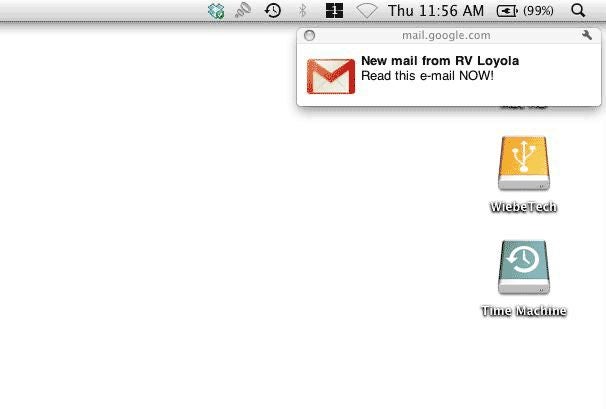This screenshot has width=606, height=409.
Task: Select the WiebeTech USB drive icon
Action: [524, 163]
